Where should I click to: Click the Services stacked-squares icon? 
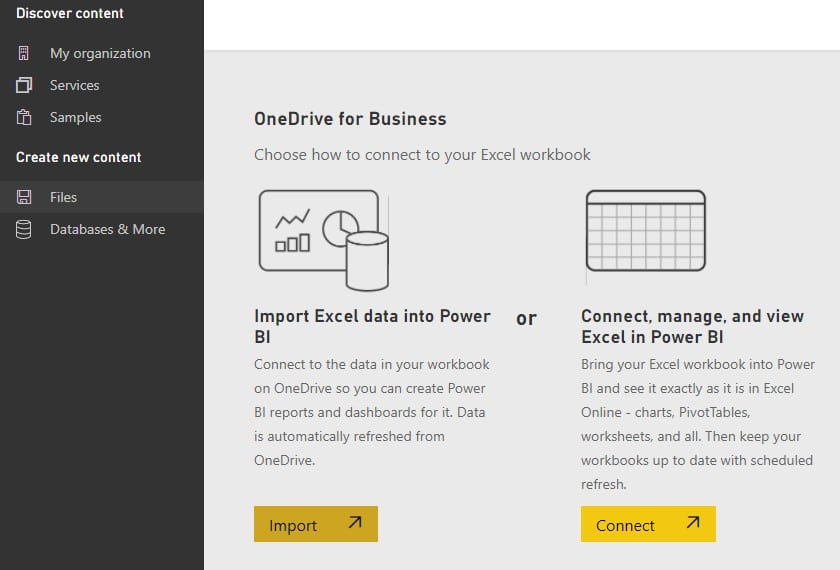point(24,85)
